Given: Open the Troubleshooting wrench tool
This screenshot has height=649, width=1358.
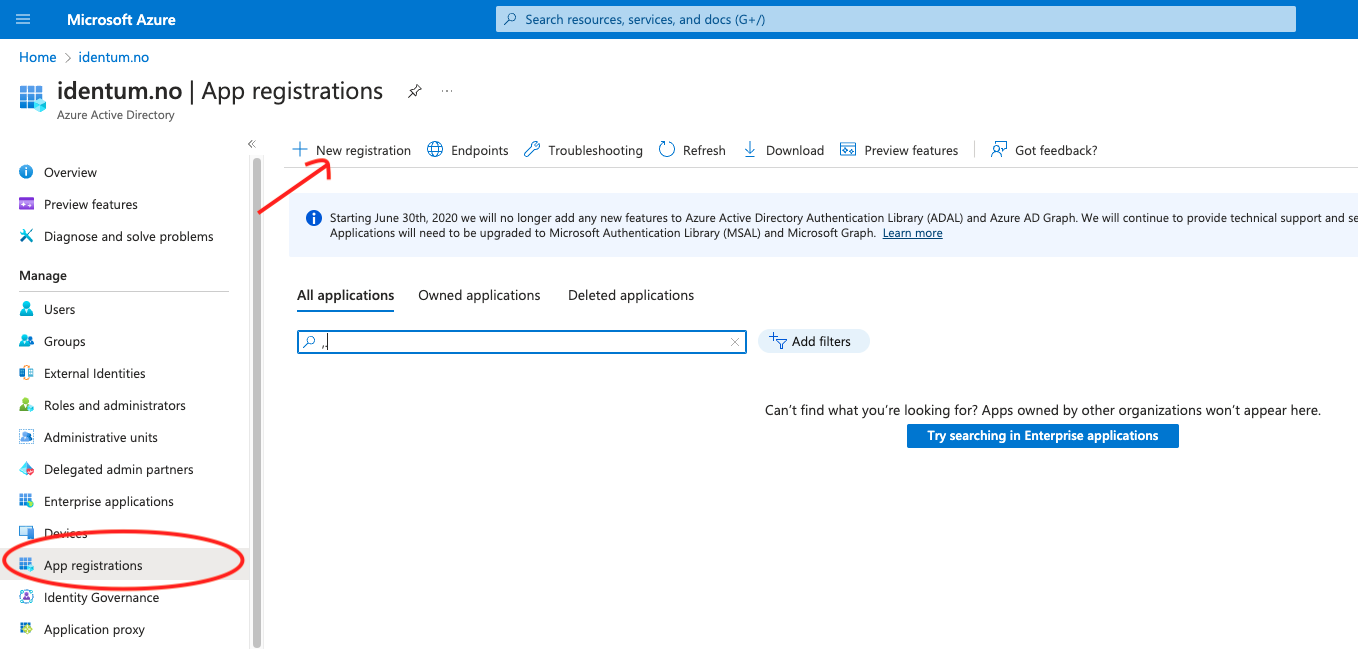Looking at the screenshot, I should point(583,150).
